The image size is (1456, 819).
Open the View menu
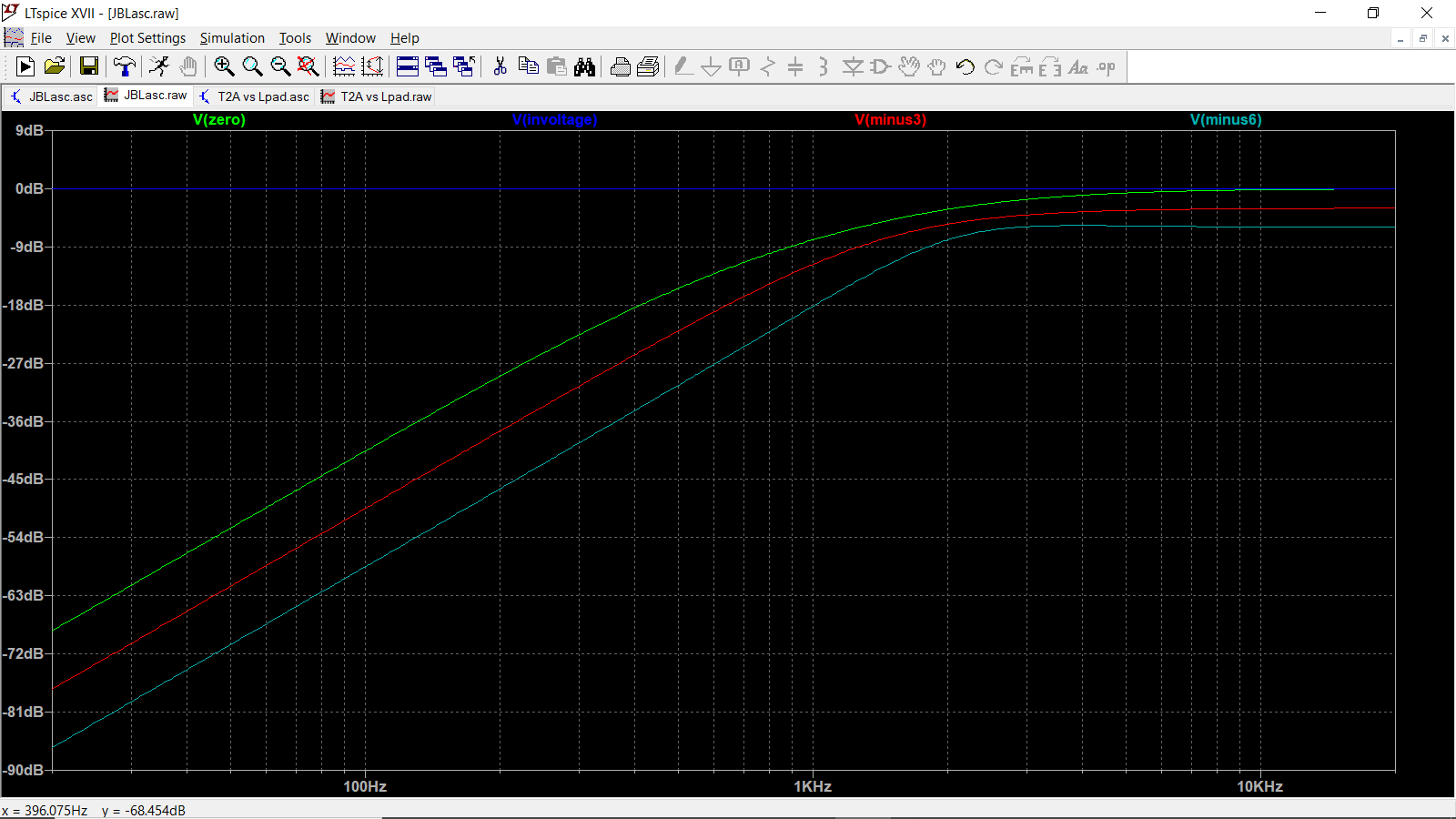tap(80, 38)
